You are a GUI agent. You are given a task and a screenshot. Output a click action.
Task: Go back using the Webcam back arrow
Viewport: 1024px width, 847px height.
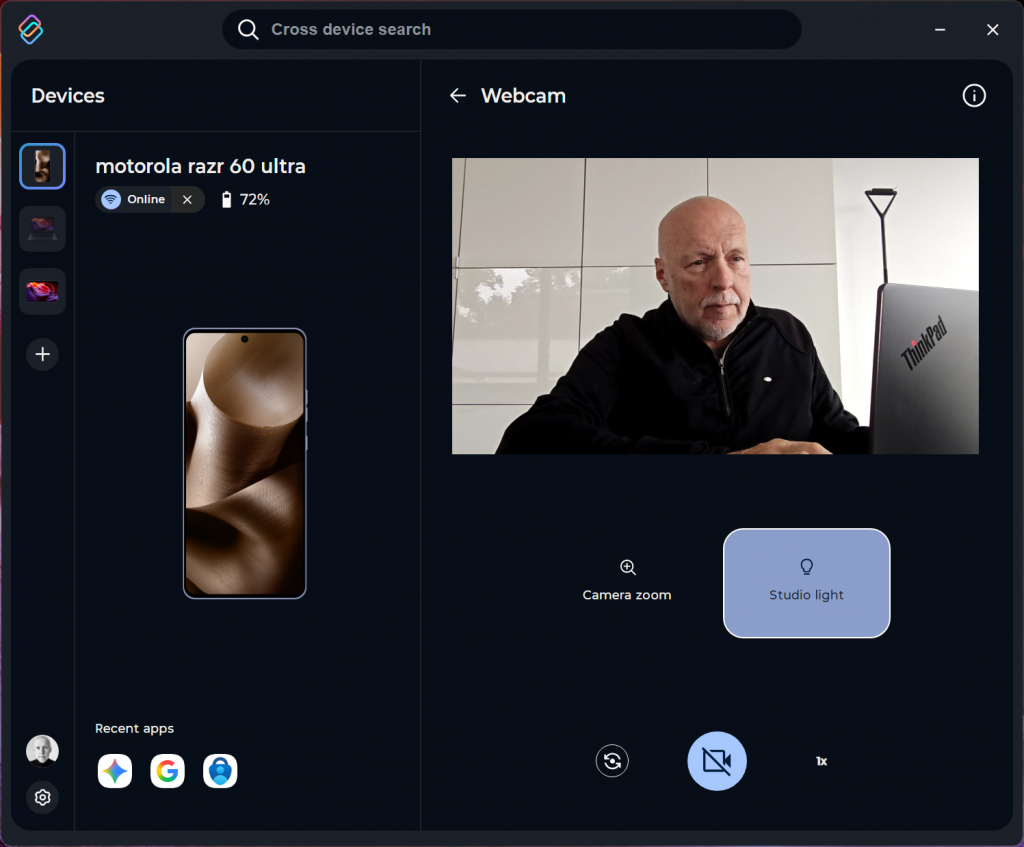(x=458, y=96)
